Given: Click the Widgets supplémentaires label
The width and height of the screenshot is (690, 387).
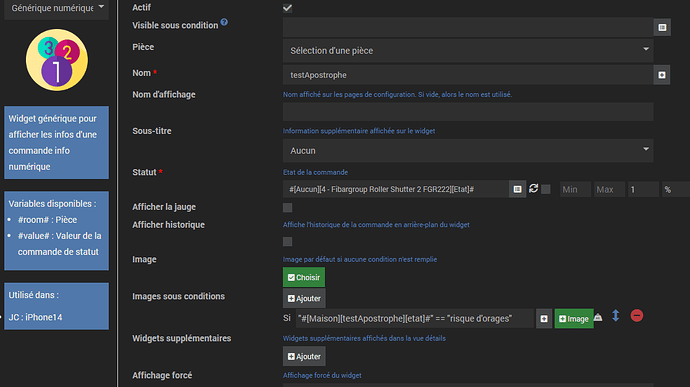Looking at the screenshot, I should (x=181, y=338).
